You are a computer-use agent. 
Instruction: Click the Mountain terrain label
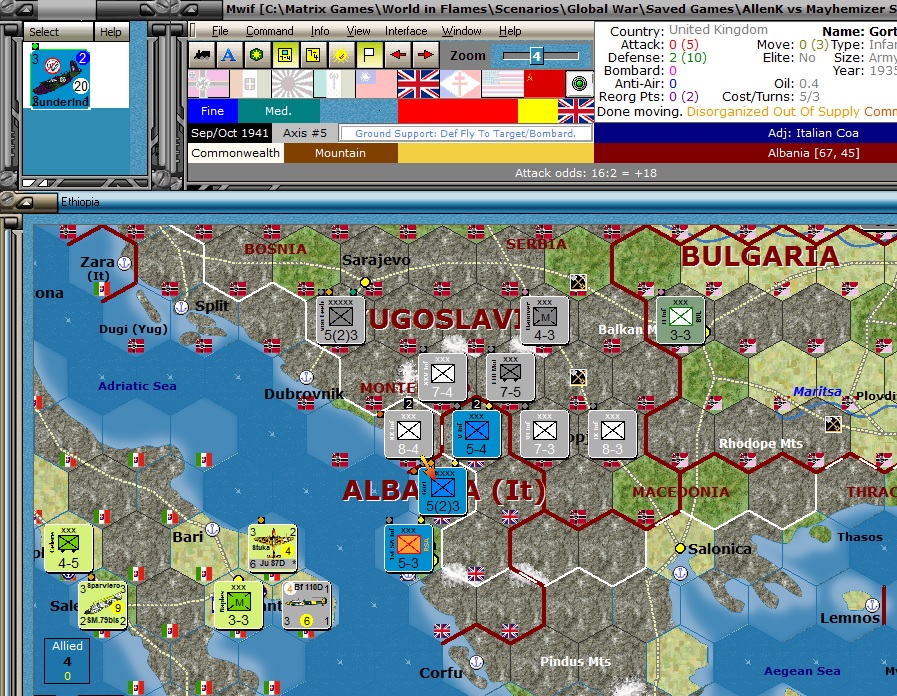pyautogui.click(x=340, y=153)
